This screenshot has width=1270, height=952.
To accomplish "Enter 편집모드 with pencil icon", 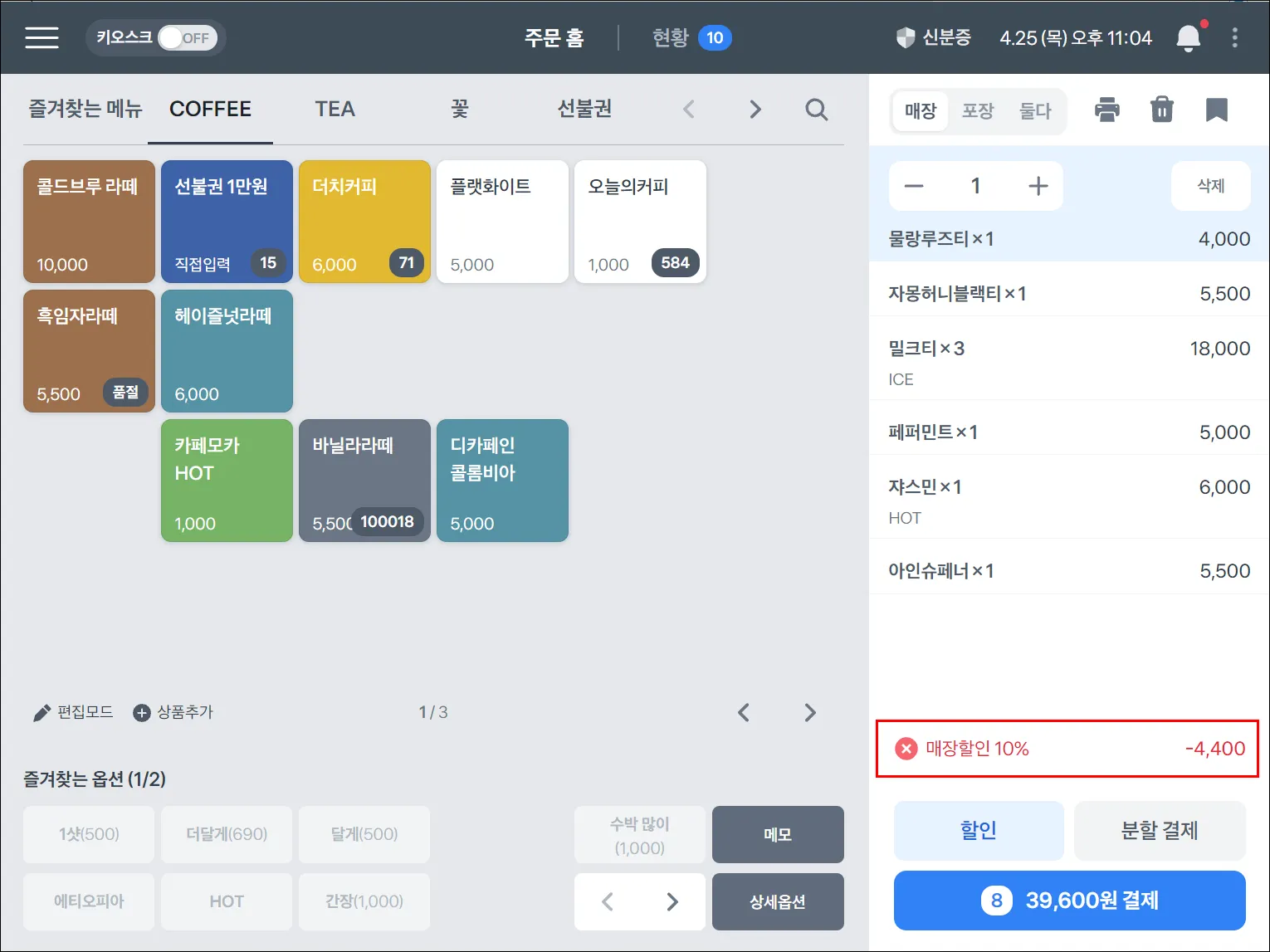I will pyautogui.click(x=73, y=712).
